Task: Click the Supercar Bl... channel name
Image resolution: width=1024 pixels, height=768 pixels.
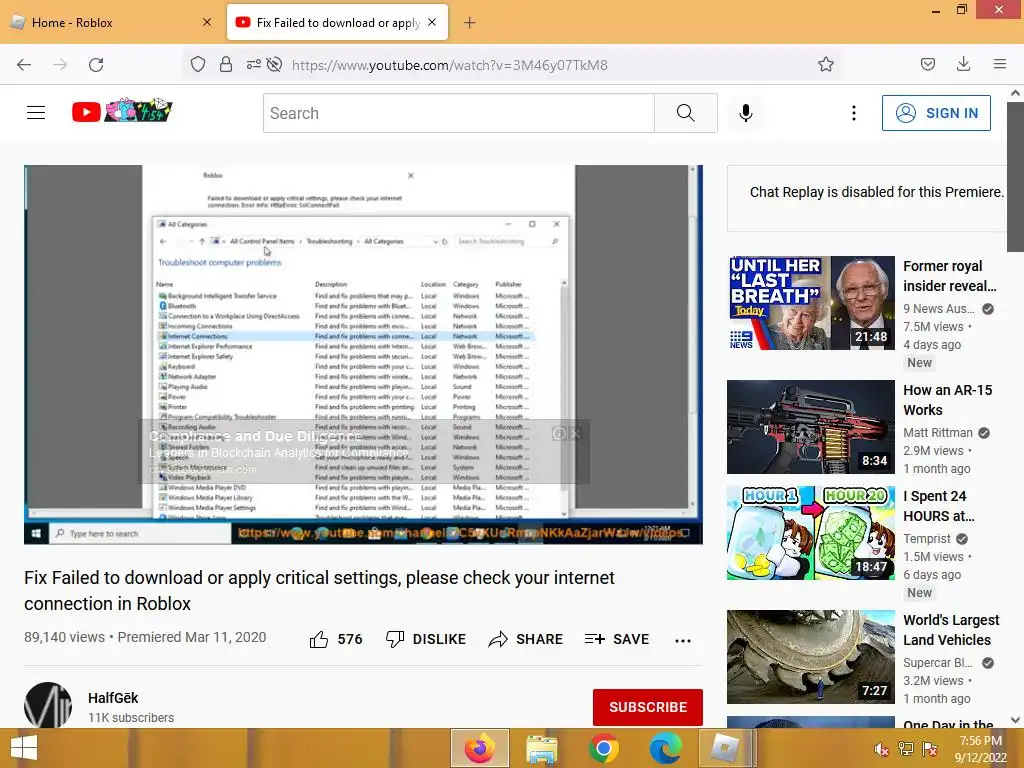Action: click(x=938, y=663)
